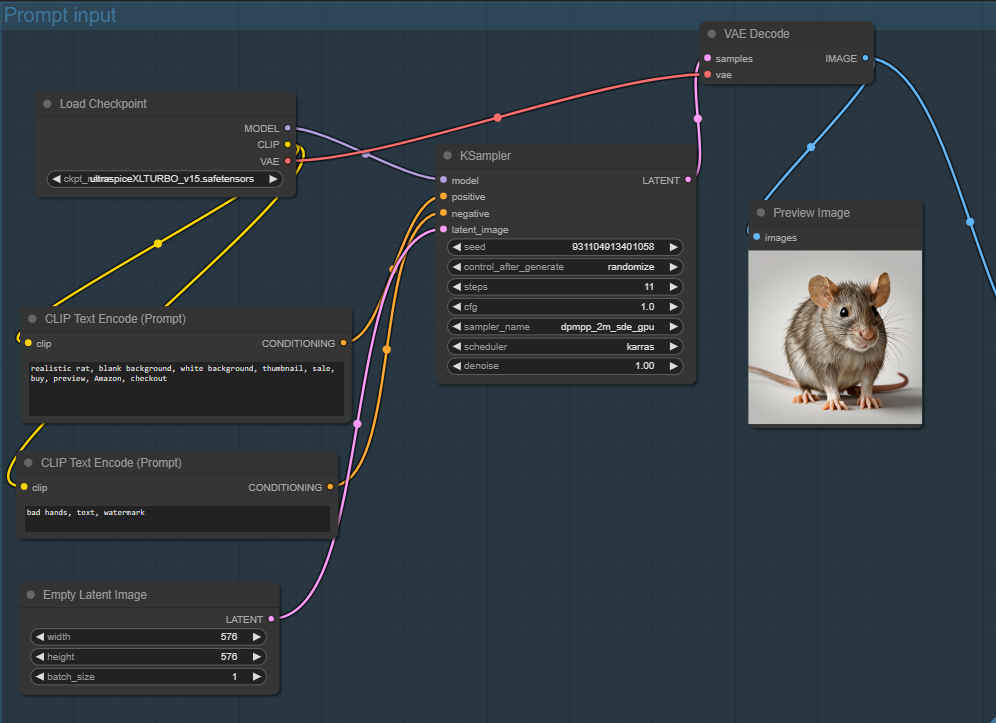Increase cfg value with right arrow
Viewport: 996px width, 723px height.
coord(673,306)
